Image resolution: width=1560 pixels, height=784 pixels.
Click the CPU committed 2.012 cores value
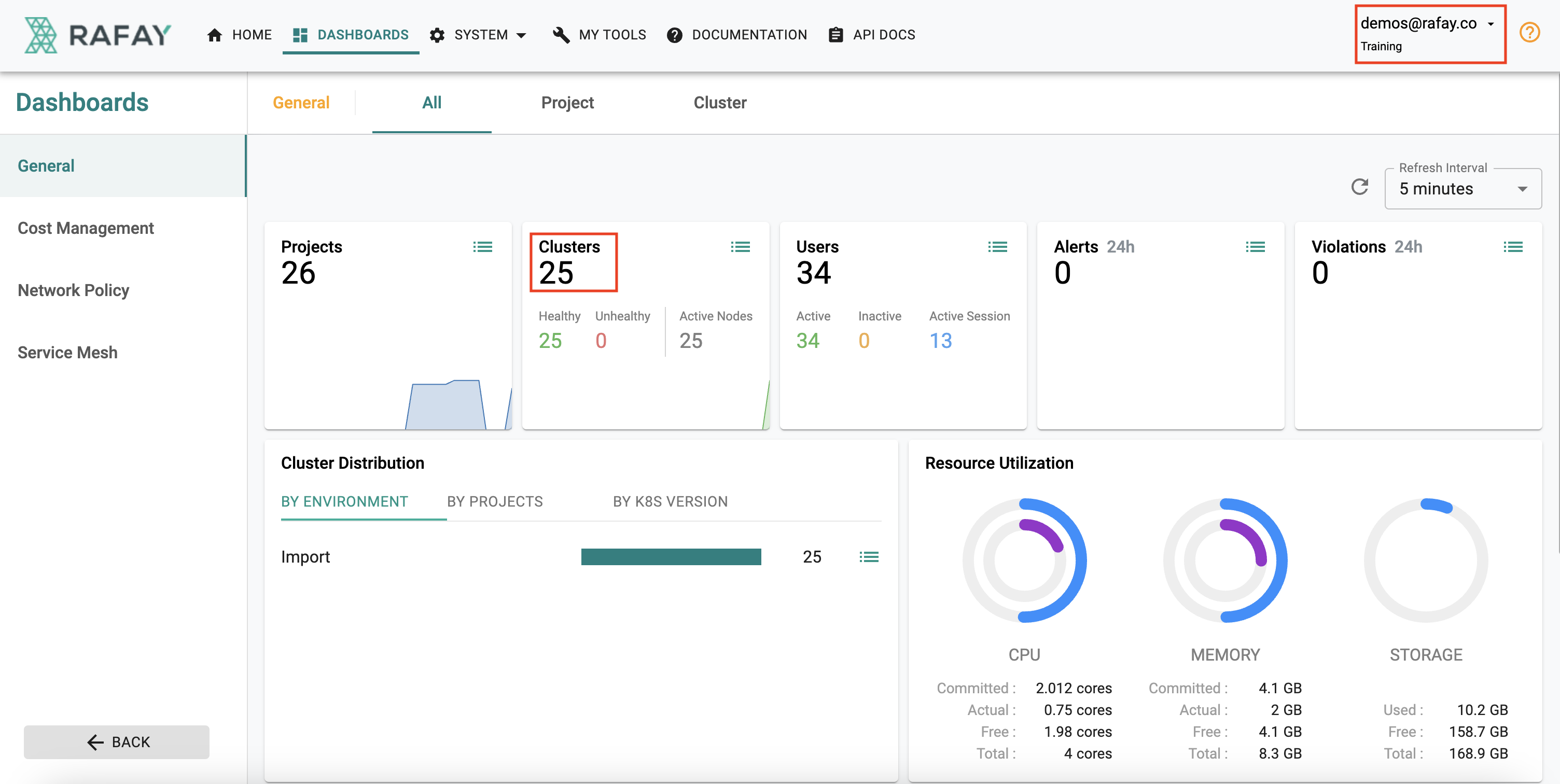[x=1074, y=689]
